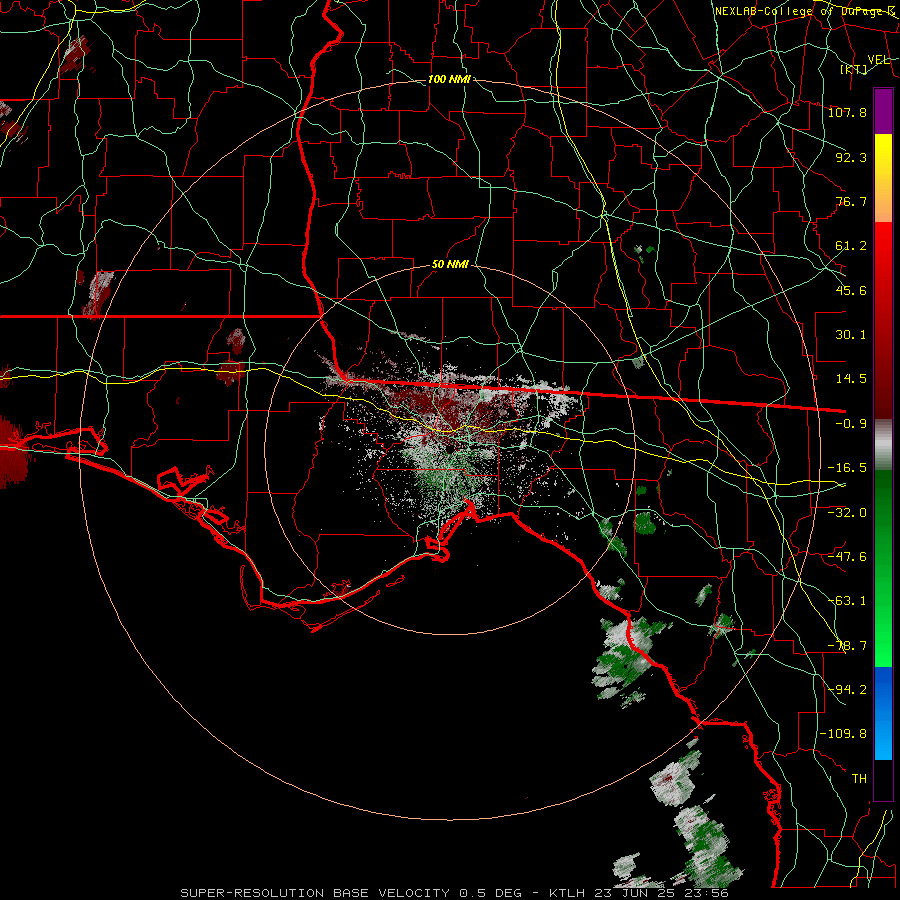Click the 92.3 velocity scale value
The width and height of the screenshot is (900, 900).
(851, 157)
